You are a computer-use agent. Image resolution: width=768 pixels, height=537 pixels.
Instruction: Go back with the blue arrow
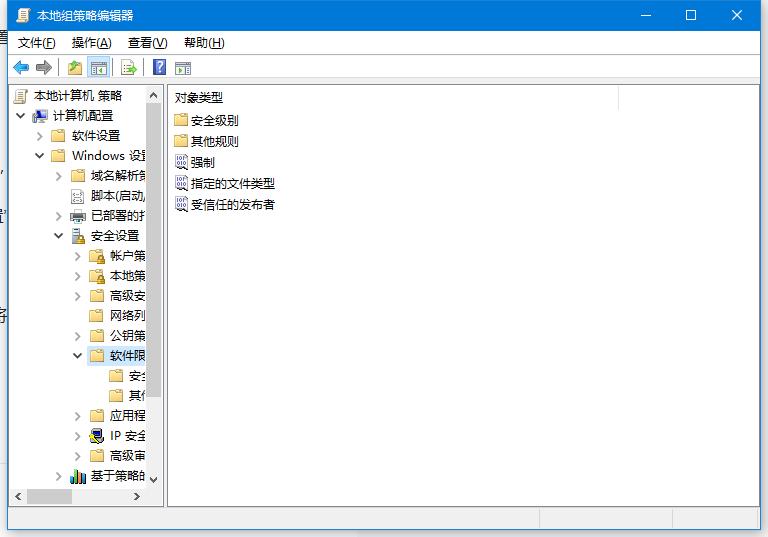pyautogui.click(x=21, y=67)
